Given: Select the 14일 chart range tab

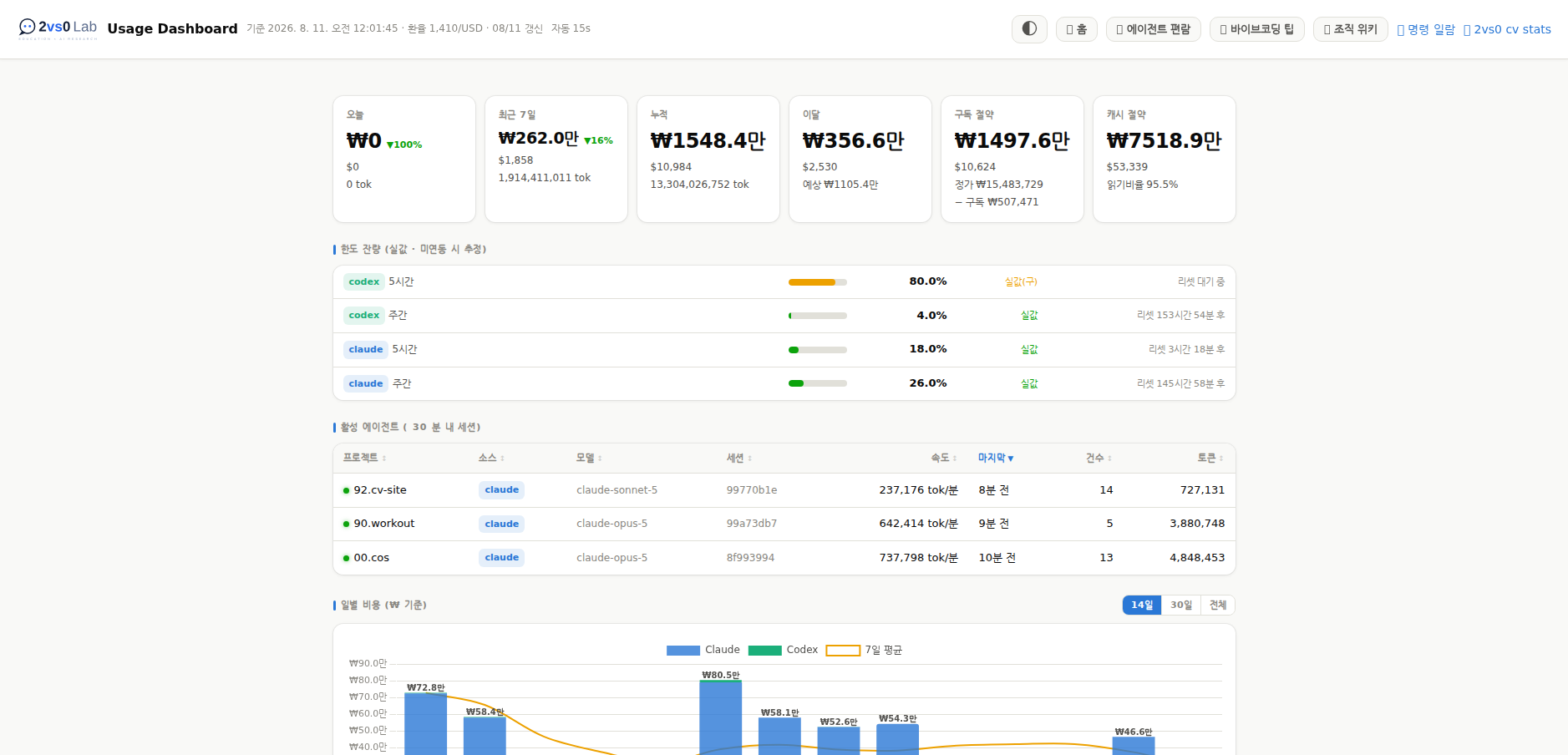Looking at the screenshot, I should tap(1142, 605).
